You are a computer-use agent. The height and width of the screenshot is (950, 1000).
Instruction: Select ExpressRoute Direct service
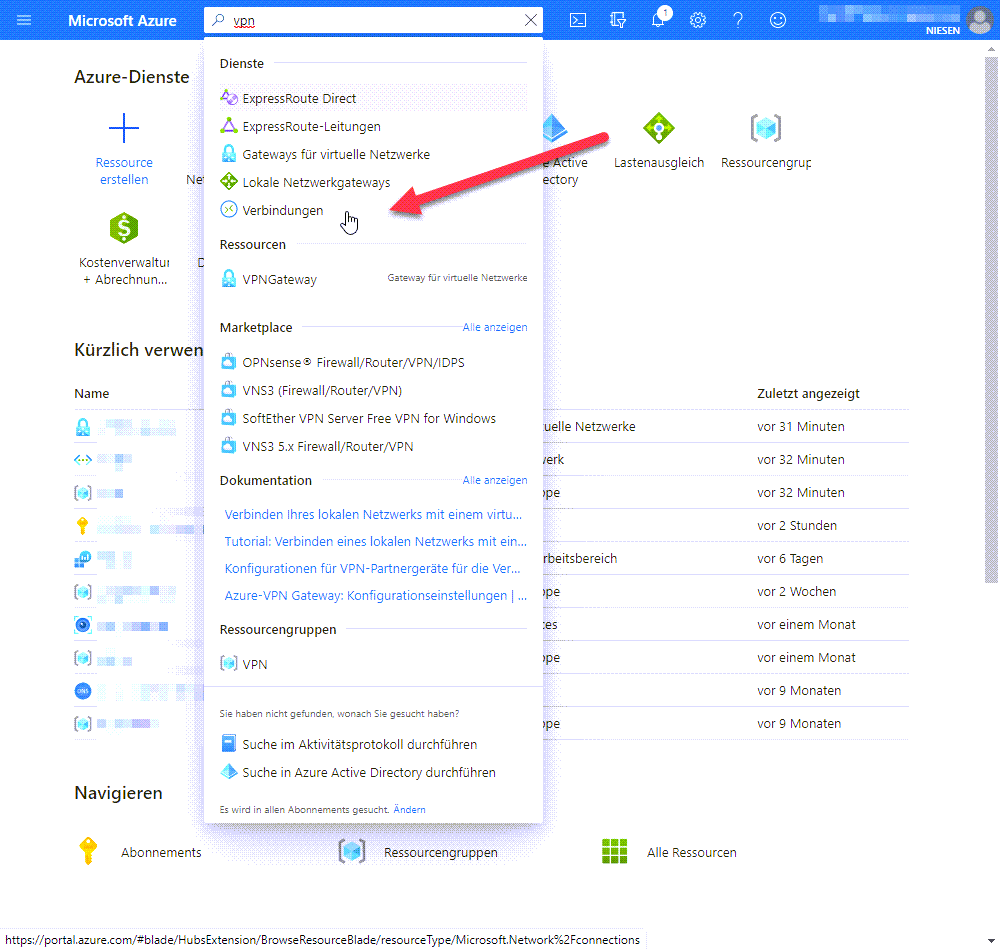point(373,98)
